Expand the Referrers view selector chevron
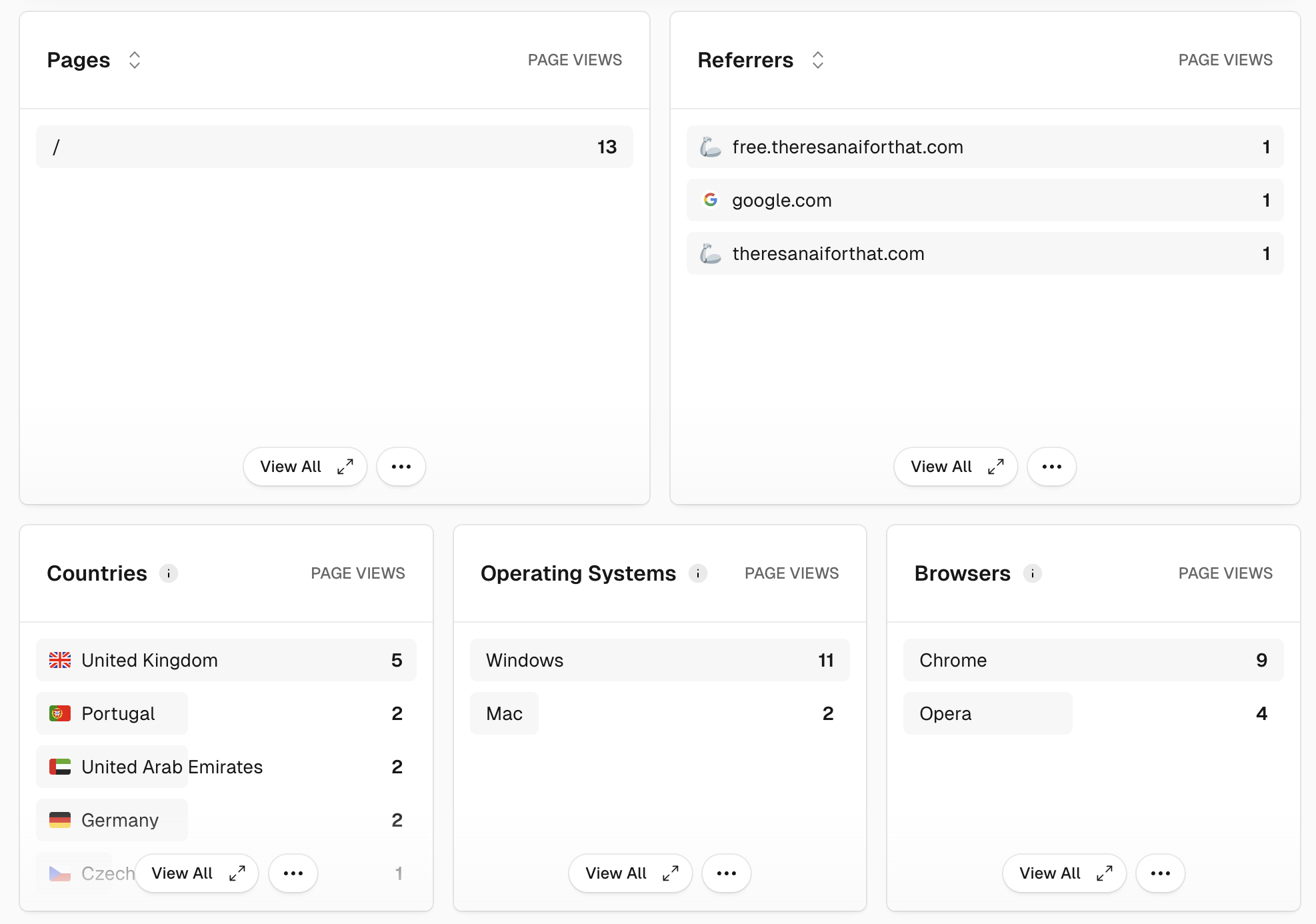 (x=818, y=60)
